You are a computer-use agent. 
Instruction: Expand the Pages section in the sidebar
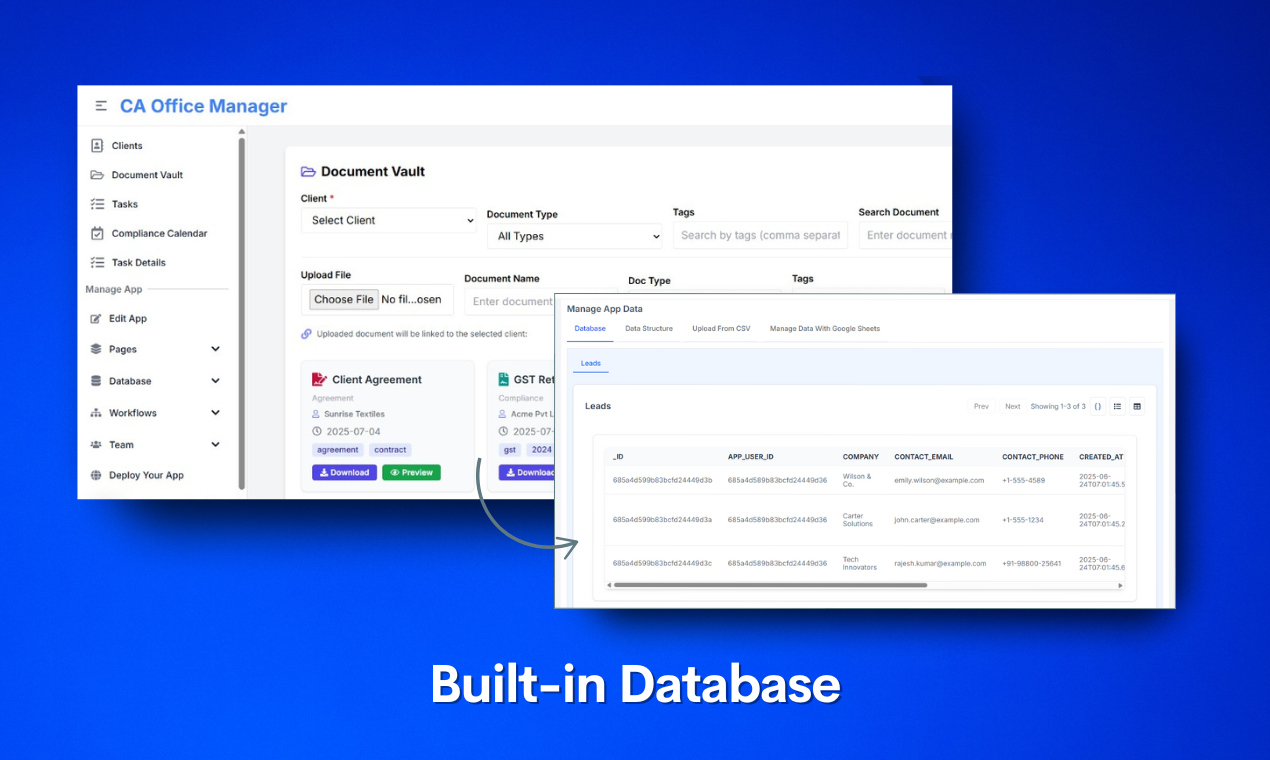tap(214, 349)
